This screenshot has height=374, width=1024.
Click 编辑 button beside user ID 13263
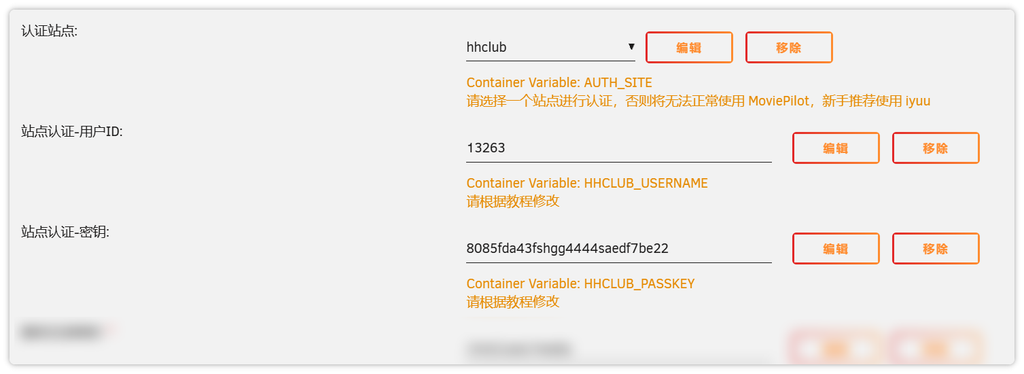[836, 148]
